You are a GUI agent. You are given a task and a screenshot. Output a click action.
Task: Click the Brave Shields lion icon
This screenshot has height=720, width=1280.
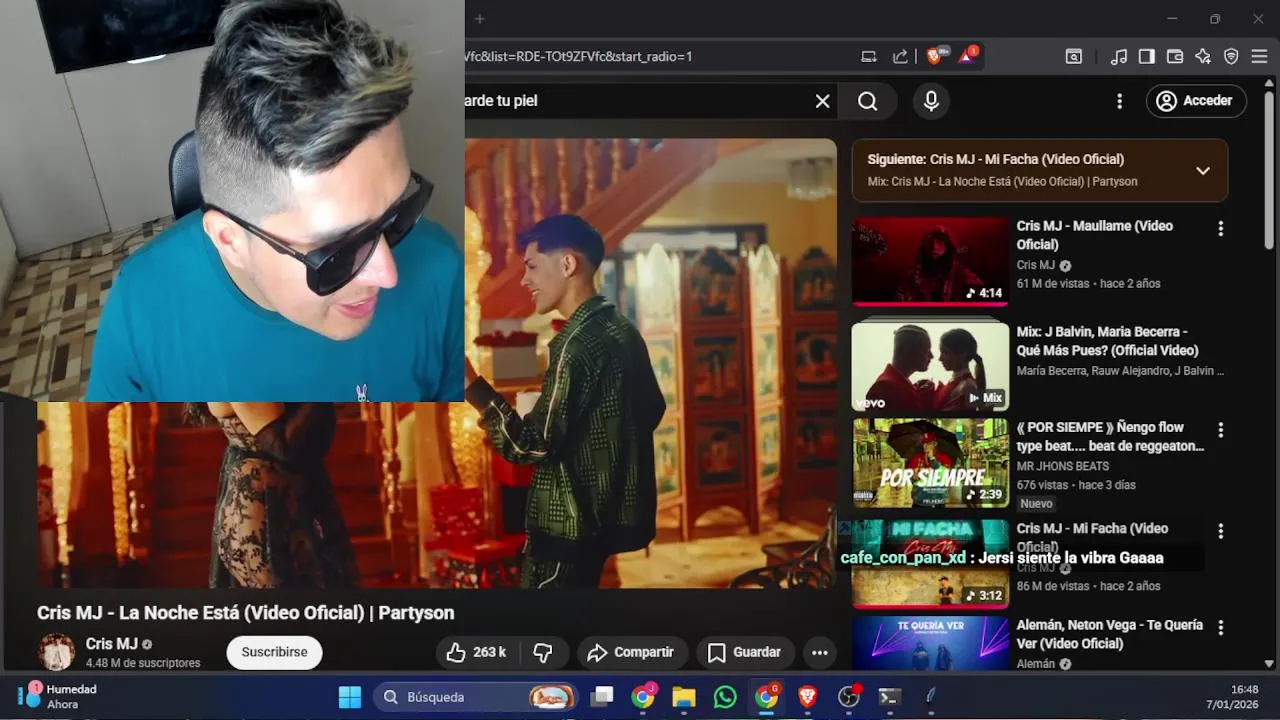click(x=935, y=56)
